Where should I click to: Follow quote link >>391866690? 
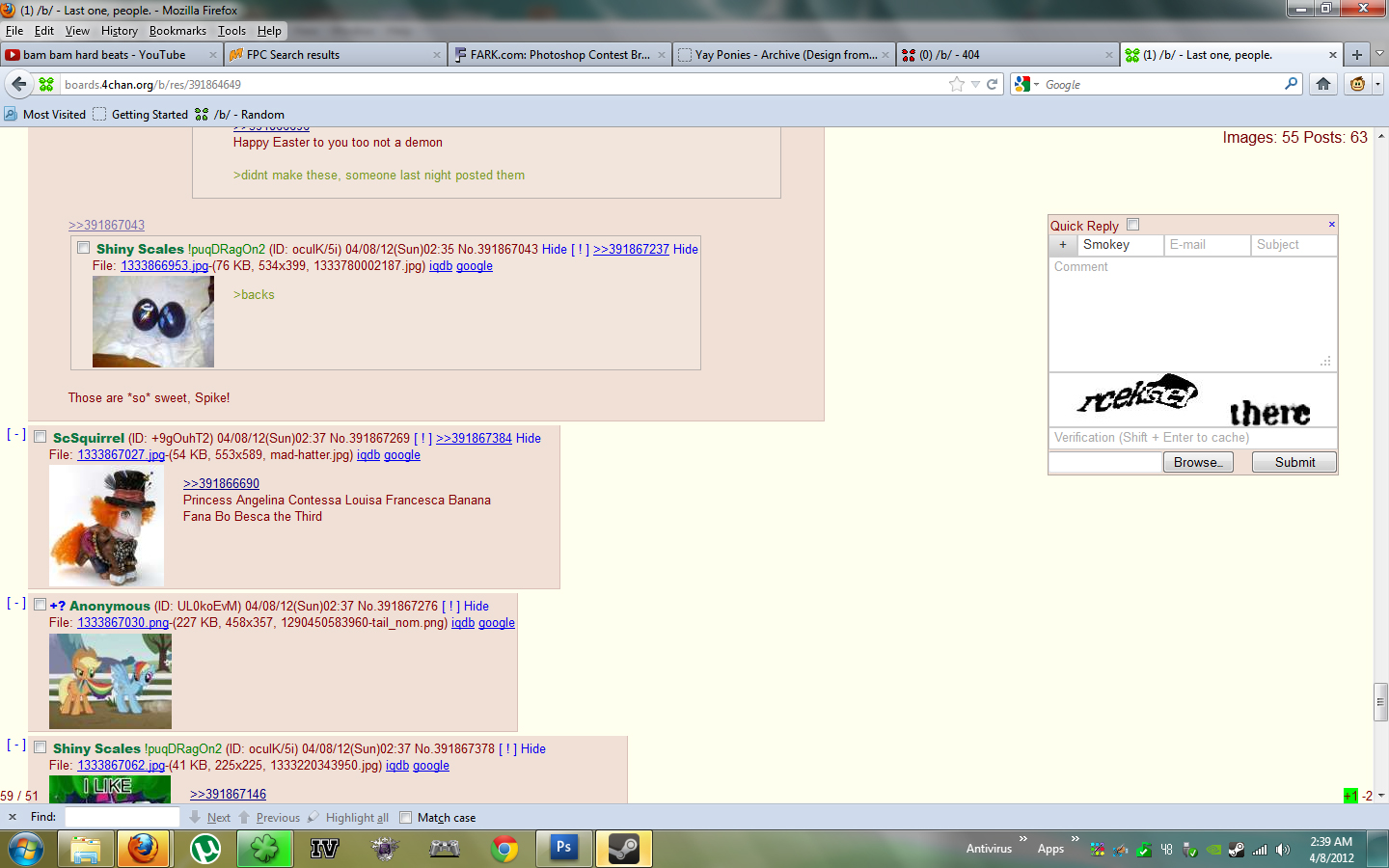pos(221,483)
